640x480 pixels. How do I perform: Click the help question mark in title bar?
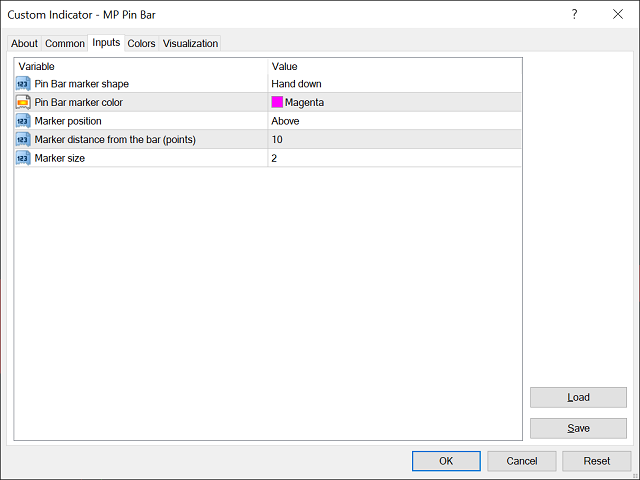coord(574,15)
